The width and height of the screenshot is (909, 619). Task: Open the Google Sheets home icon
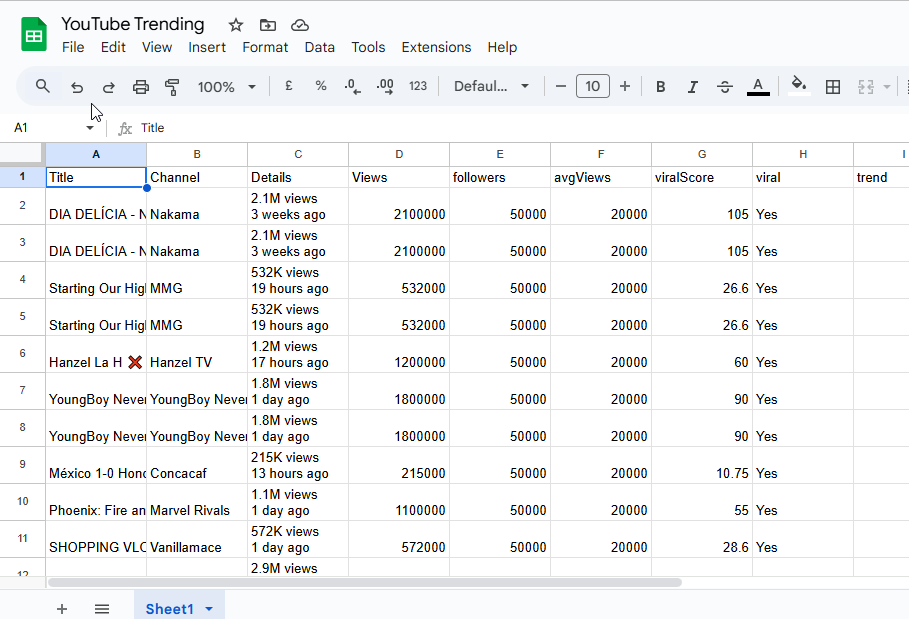coord(34,35)
